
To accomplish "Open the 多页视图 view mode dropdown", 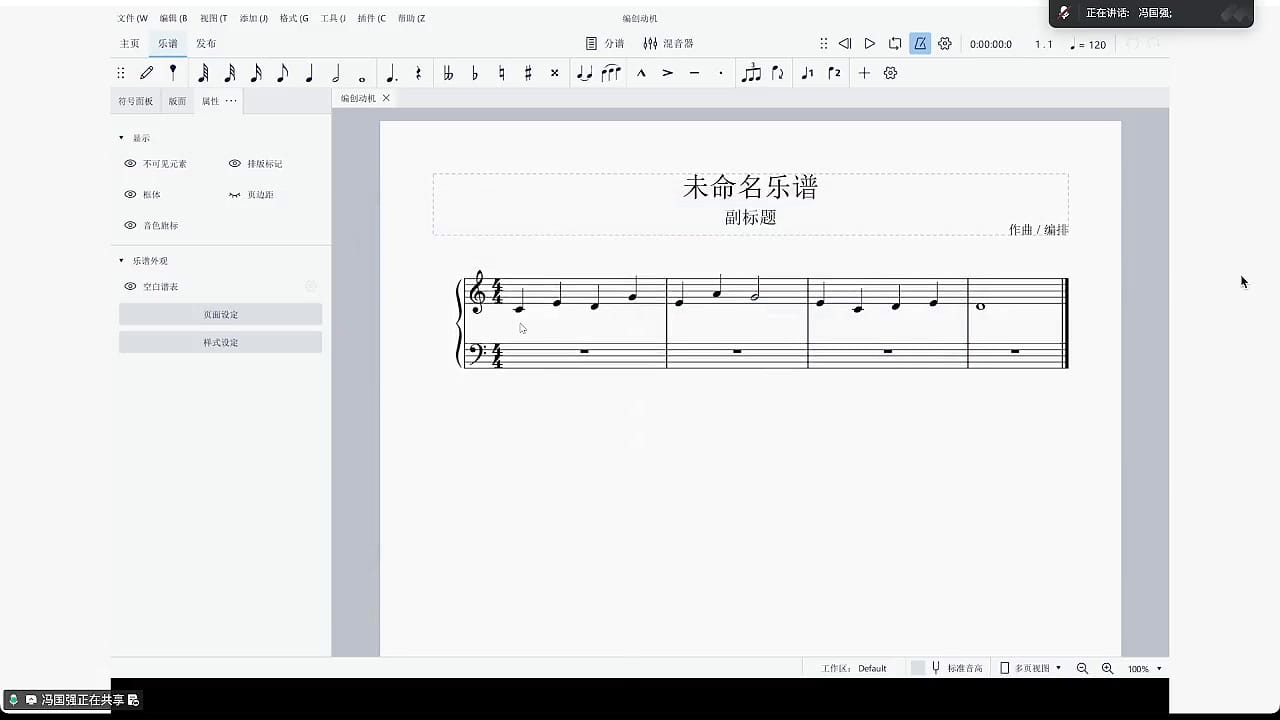I will pyautogui.click(x=1031, y=668).
